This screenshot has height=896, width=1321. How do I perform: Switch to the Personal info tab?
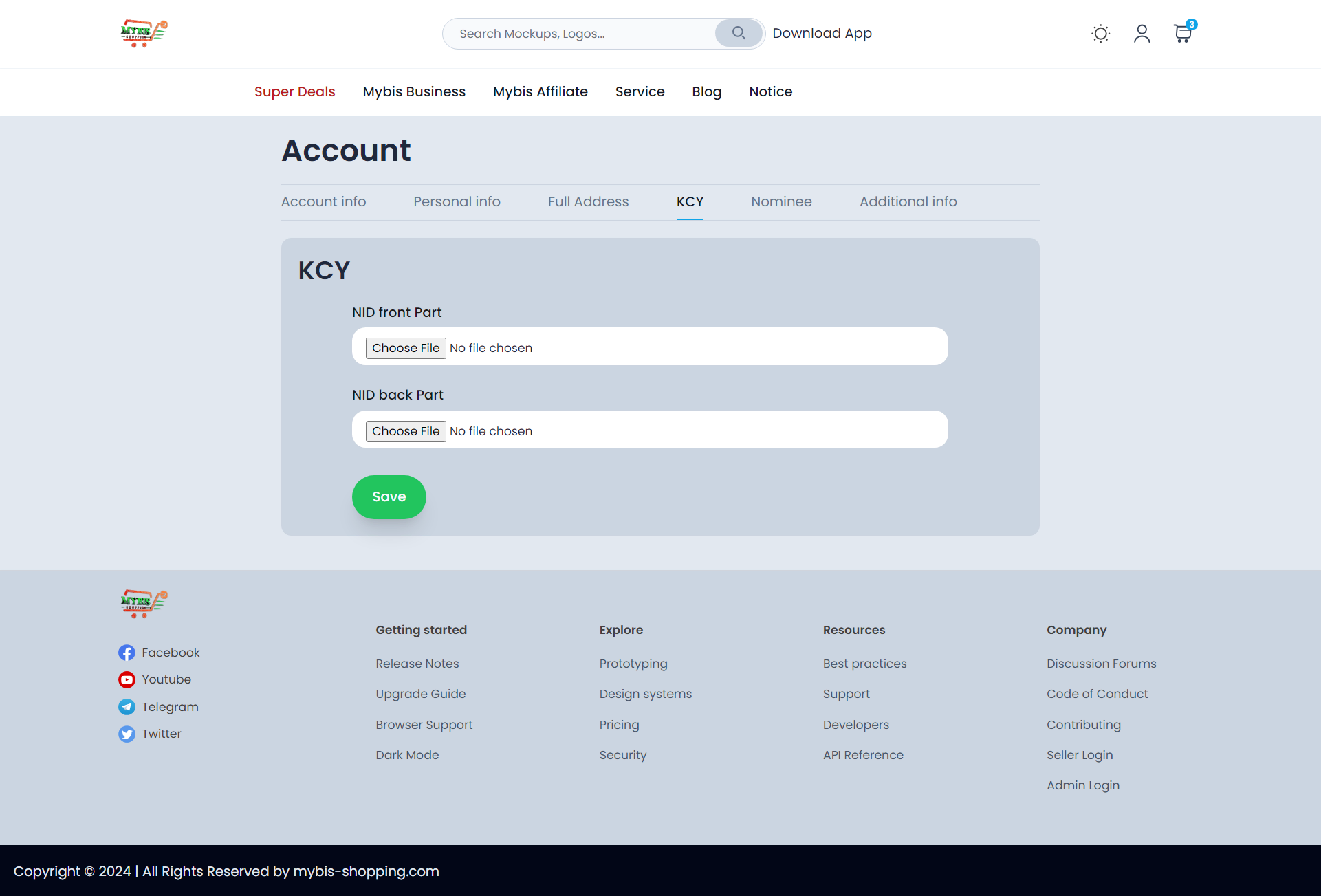click(457, 201)
